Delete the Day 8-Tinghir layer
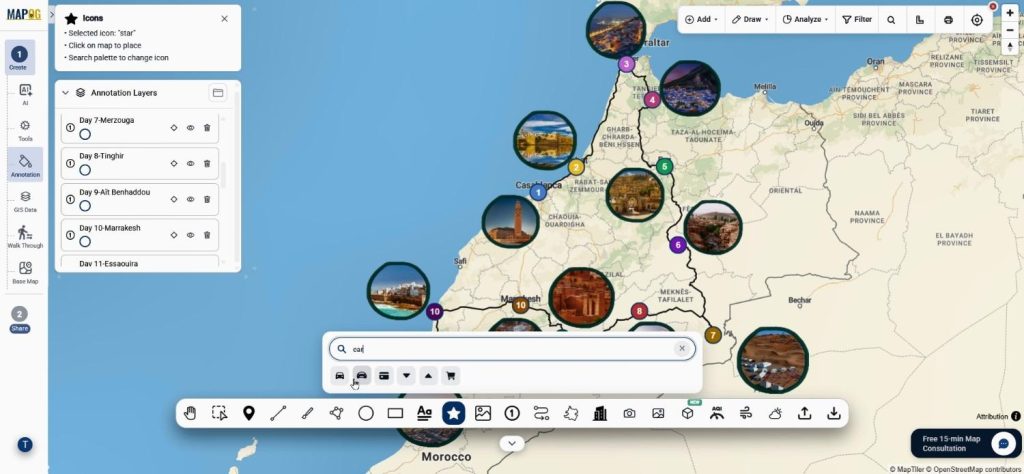 (207, 164)
